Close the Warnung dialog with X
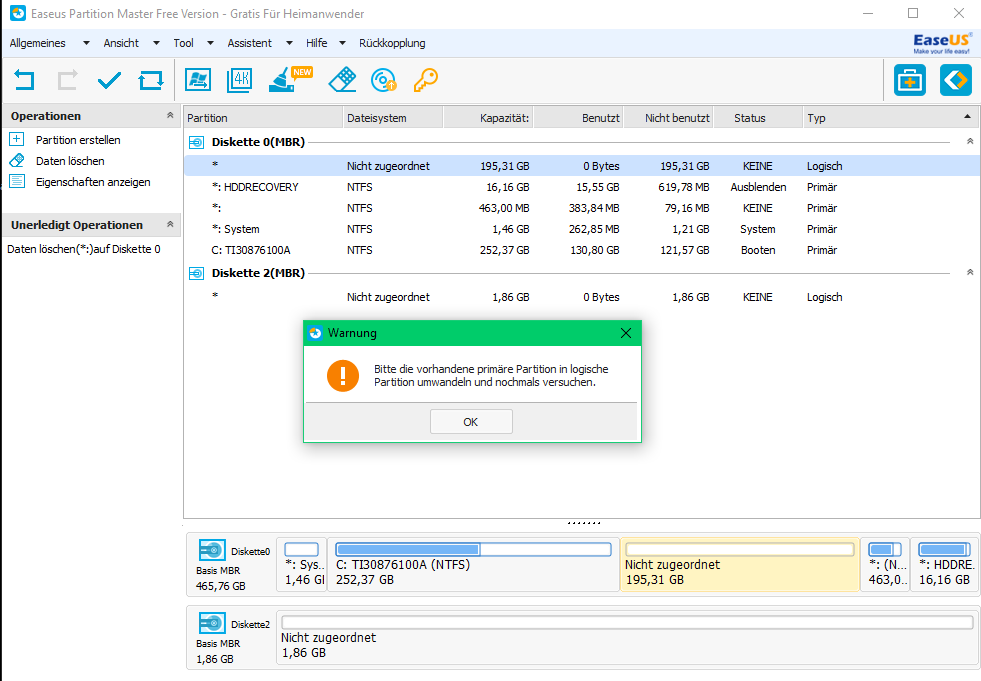Viewport: 981px width, 681px height. tap(626, 333)
